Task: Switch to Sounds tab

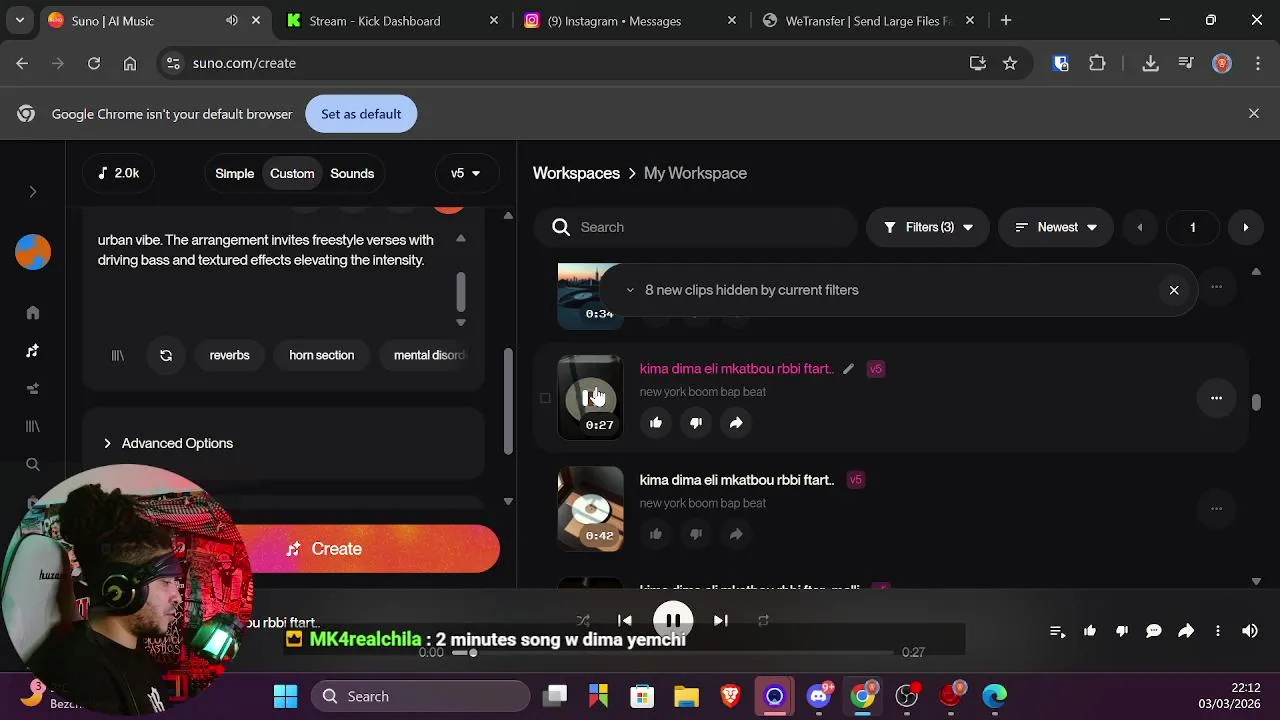Action: click(x=352, y=173)
